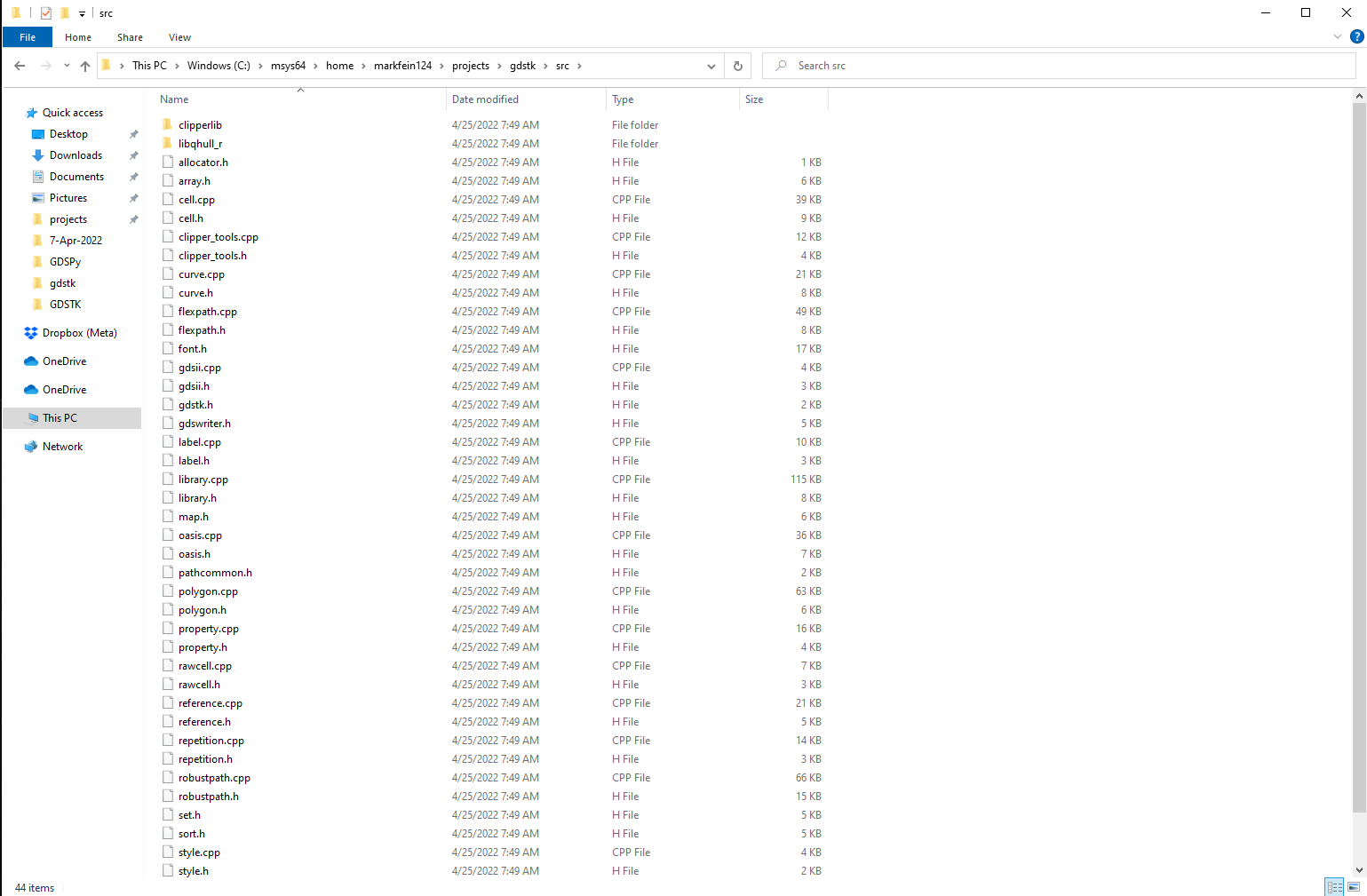Image resolution: width=1367 pixels, height=896 pixels.
Task: Click the search magnifier in search box
Action: tap(780, 65)
